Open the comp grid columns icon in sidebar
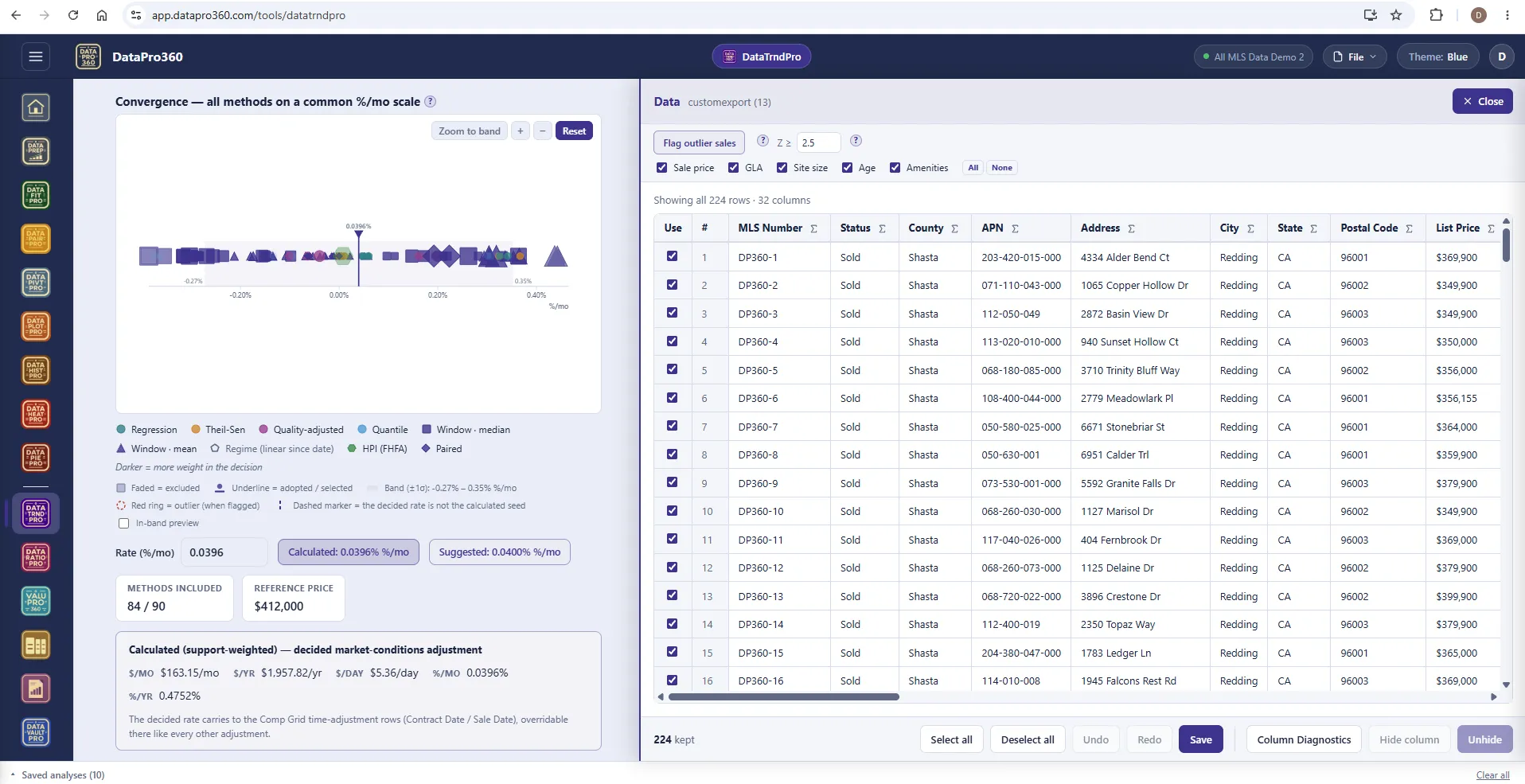The image size is (1525, 784). click(36, 646)
